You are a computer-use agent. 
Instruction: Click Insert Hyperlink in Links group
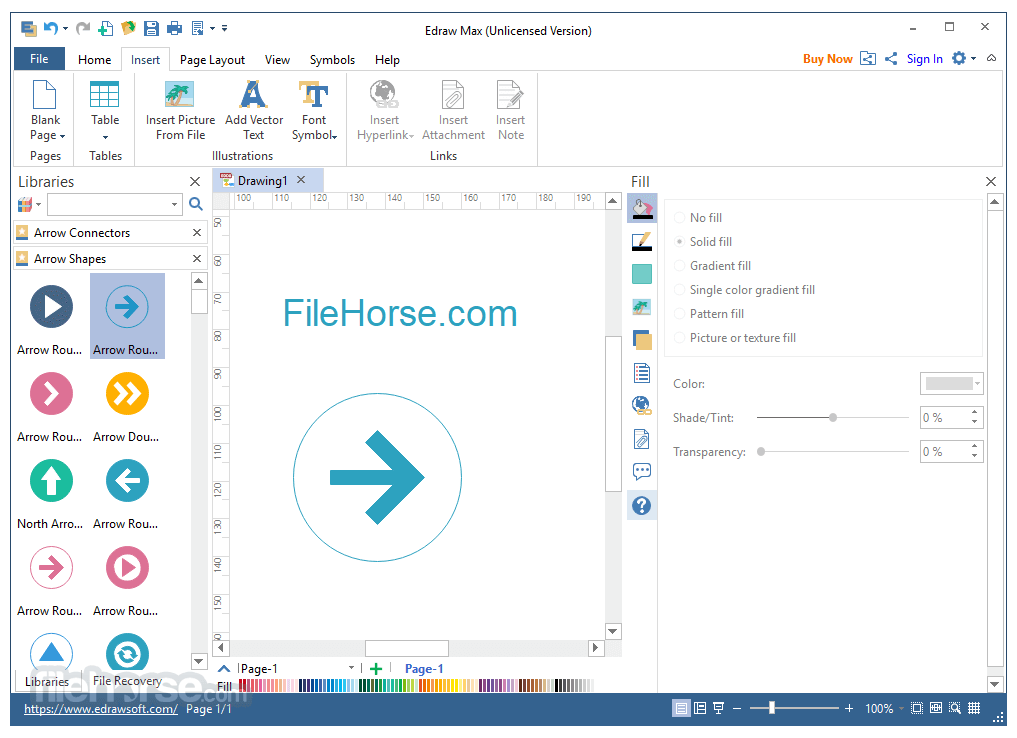point(385,111)
